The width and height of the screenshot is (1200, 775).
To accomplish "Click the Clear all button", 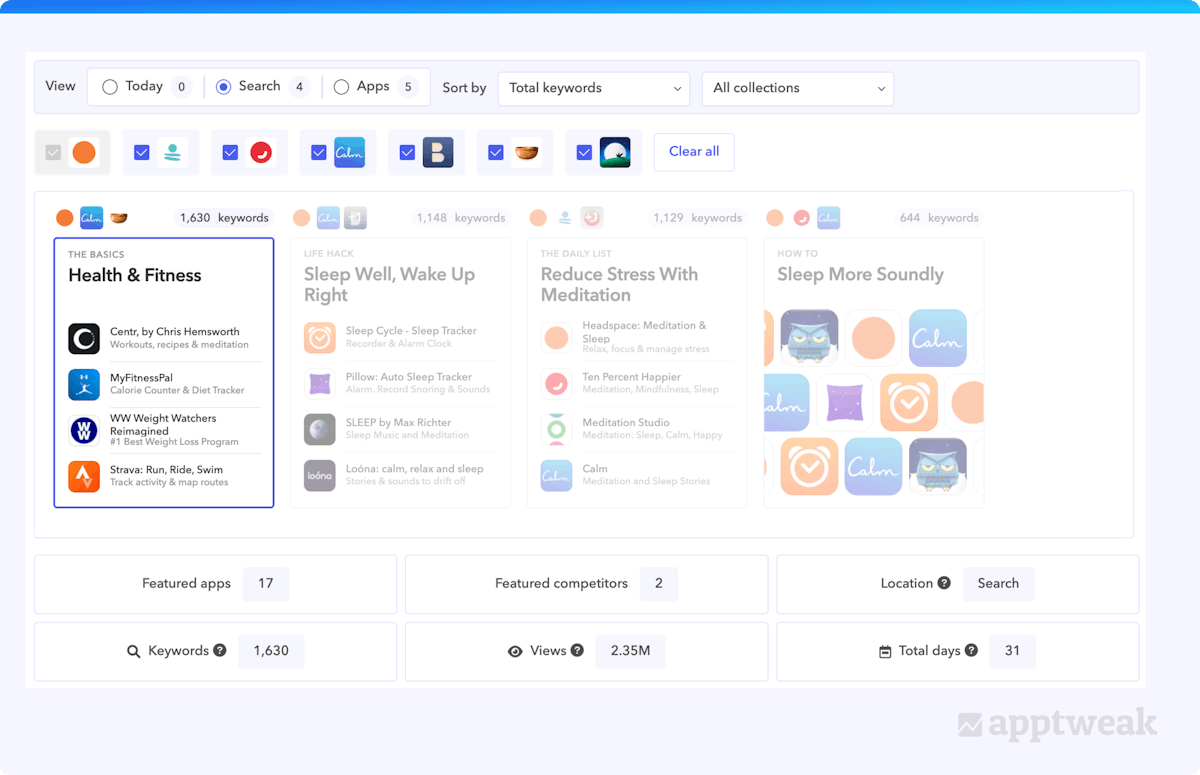I will (x=694, y=151).
